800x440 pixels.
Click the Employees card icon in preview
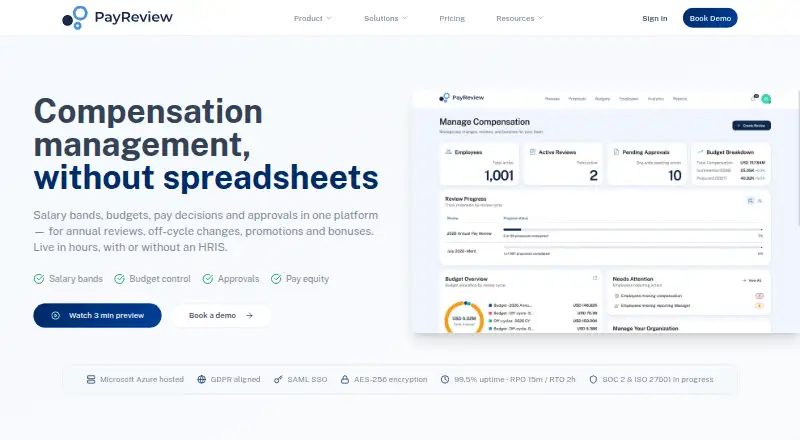click(x=448, y=152)
